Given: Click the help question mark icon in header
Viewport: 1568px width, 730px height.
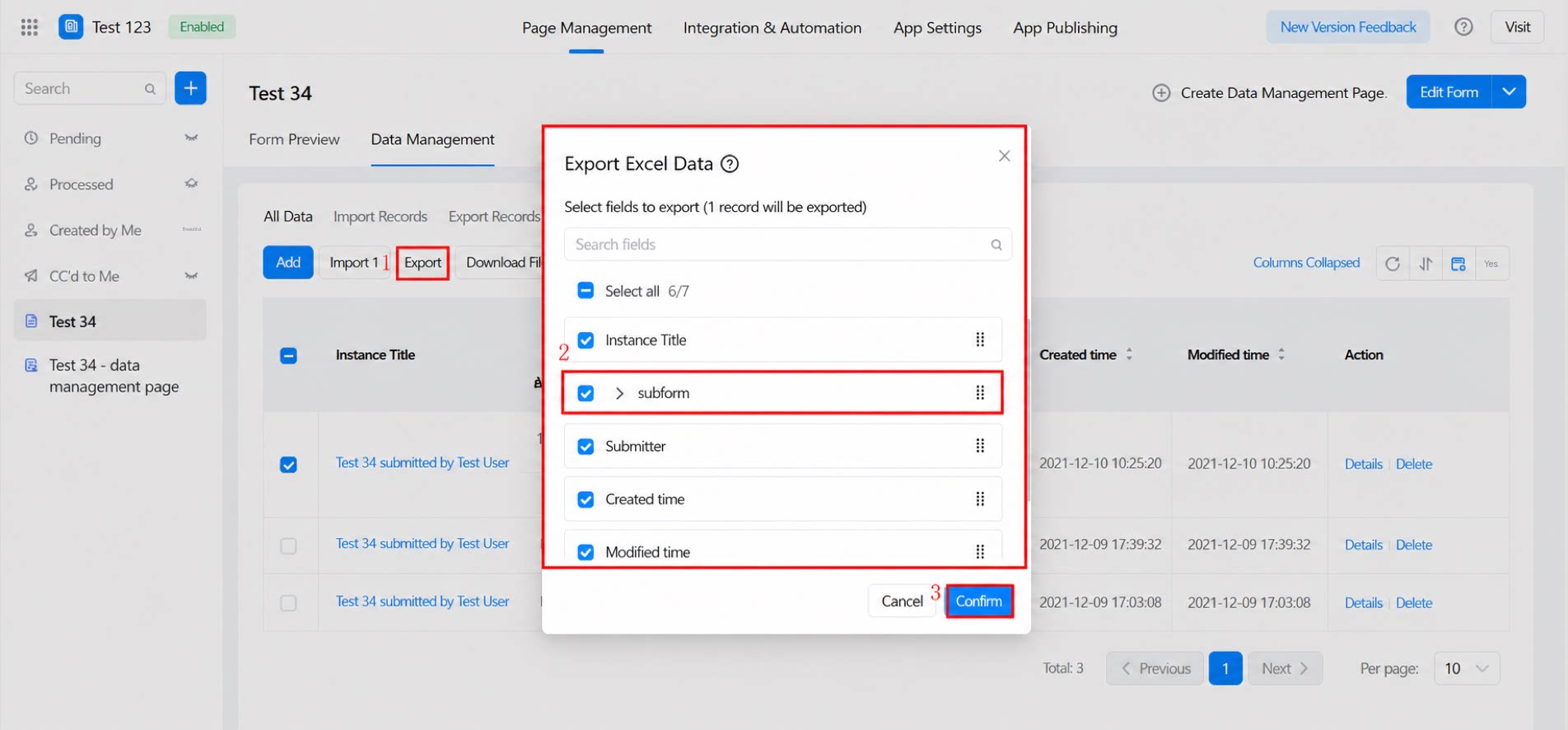Looking at the screenshot, I should [x=1463, y=27].
